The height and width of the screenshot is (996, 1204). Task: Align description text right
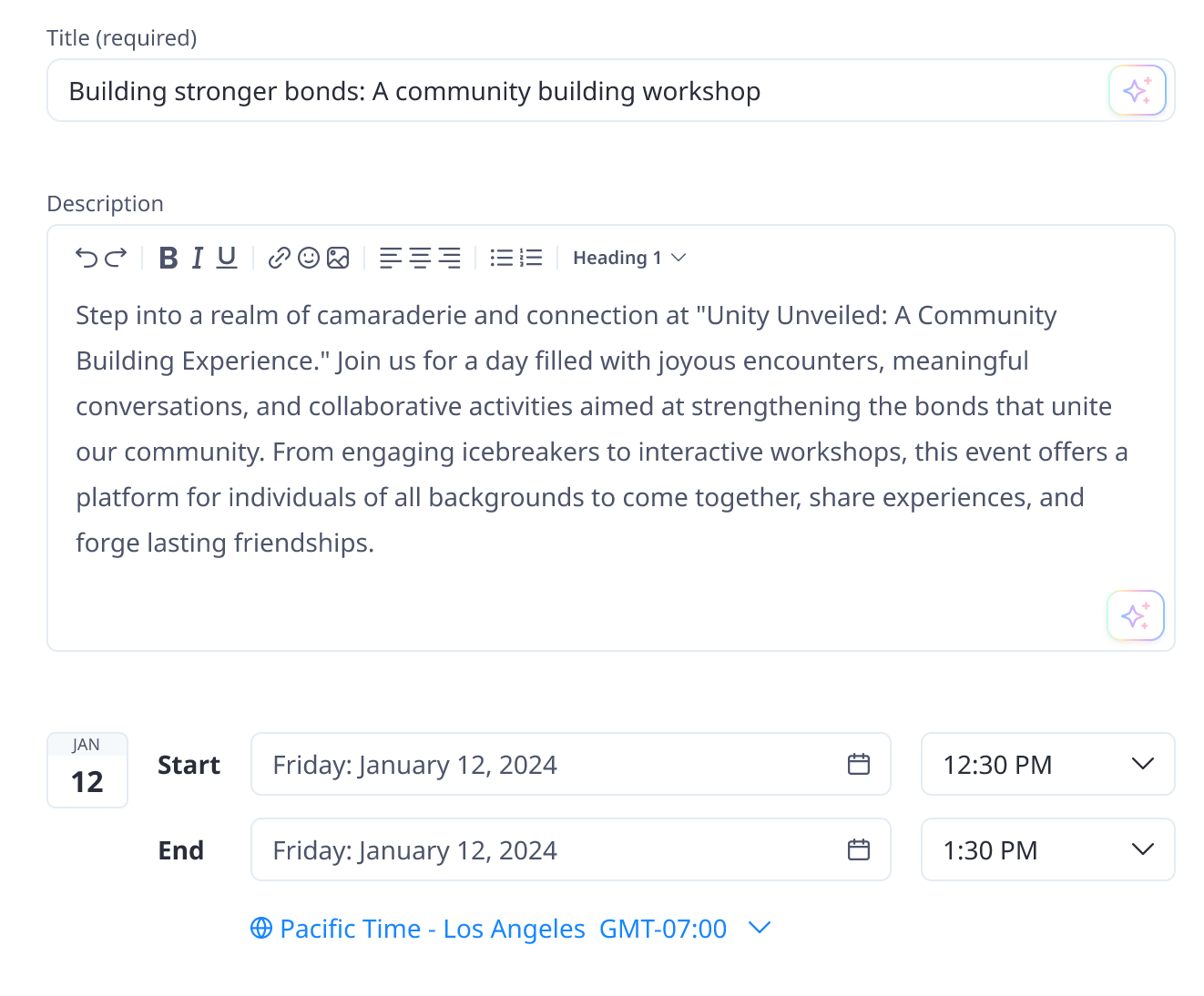[x=449, y=259]
